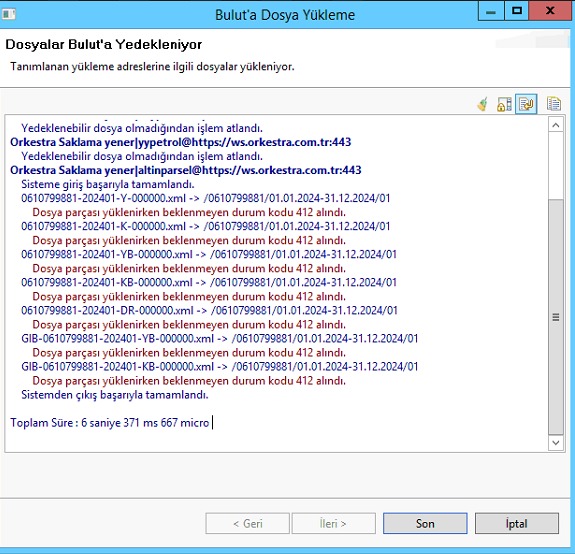Viewport: 575px width, 554px height.
Task: Click the İptal button
Action: click(517, 523)
